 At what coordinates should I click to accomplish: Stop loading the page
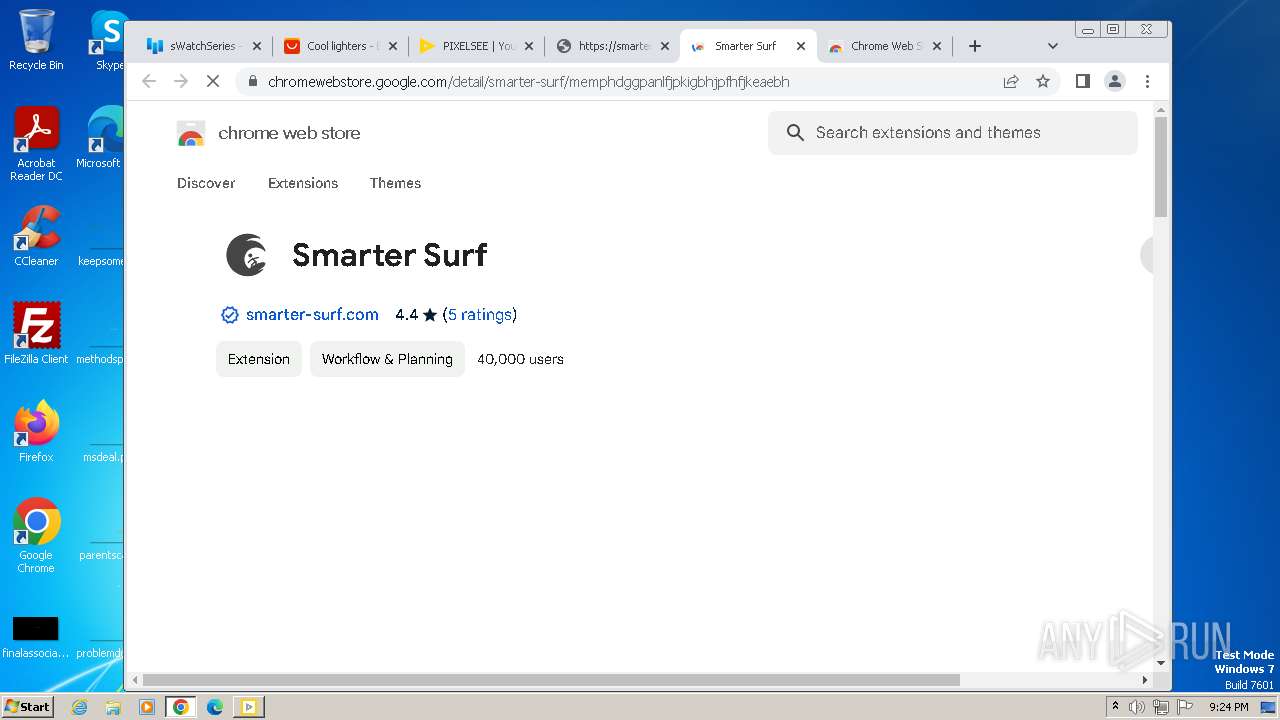tap(213, 81)
